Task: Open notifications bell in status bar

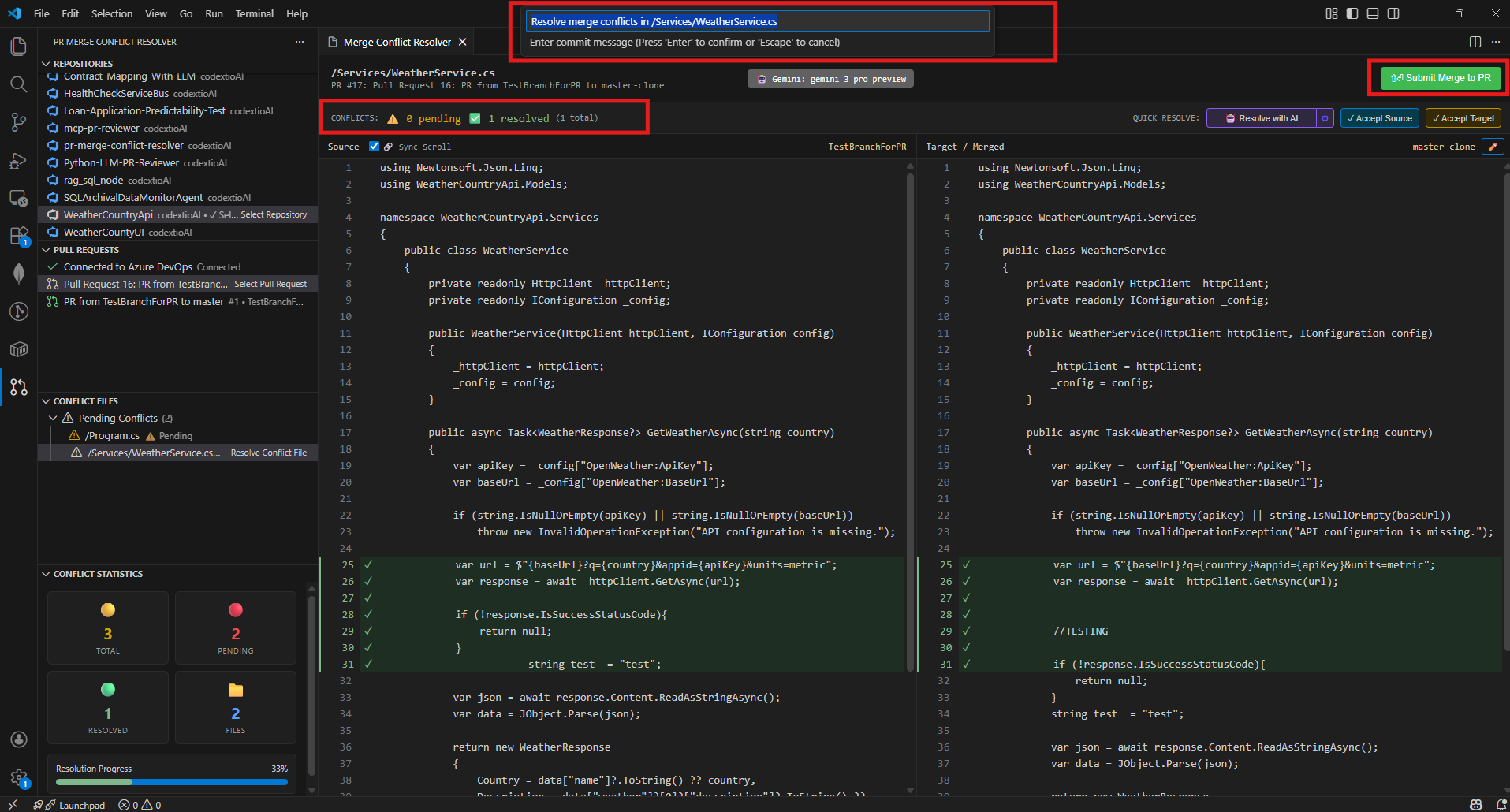Action: click(1501, 805)
